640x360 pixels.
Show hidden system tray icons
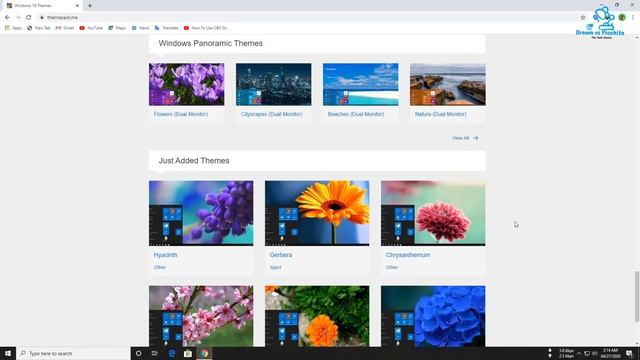pyautogui.click(x=579, y=353)
